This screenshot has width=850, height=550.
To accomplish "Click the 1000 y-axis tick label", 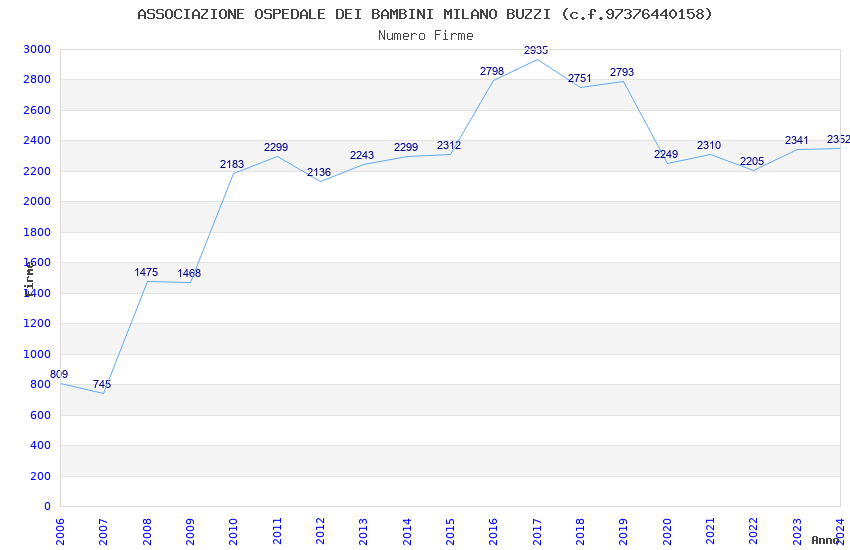I will (37, 354).
